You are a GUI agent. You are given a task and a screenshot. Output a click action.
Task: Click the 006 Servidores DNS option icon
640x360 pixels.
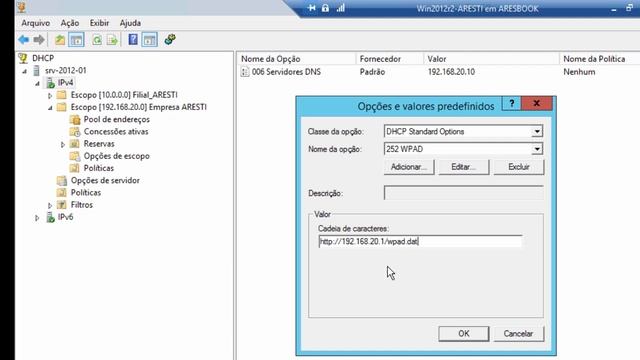[x=244, y=72]
